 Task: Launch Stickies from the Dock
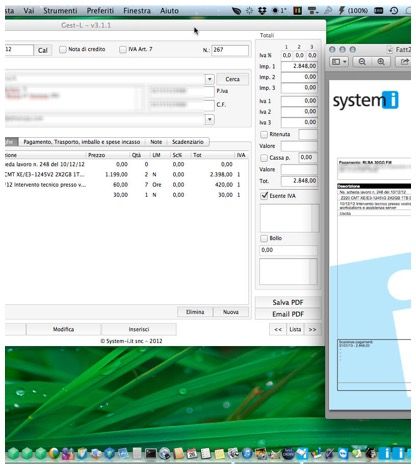(219, 453)
